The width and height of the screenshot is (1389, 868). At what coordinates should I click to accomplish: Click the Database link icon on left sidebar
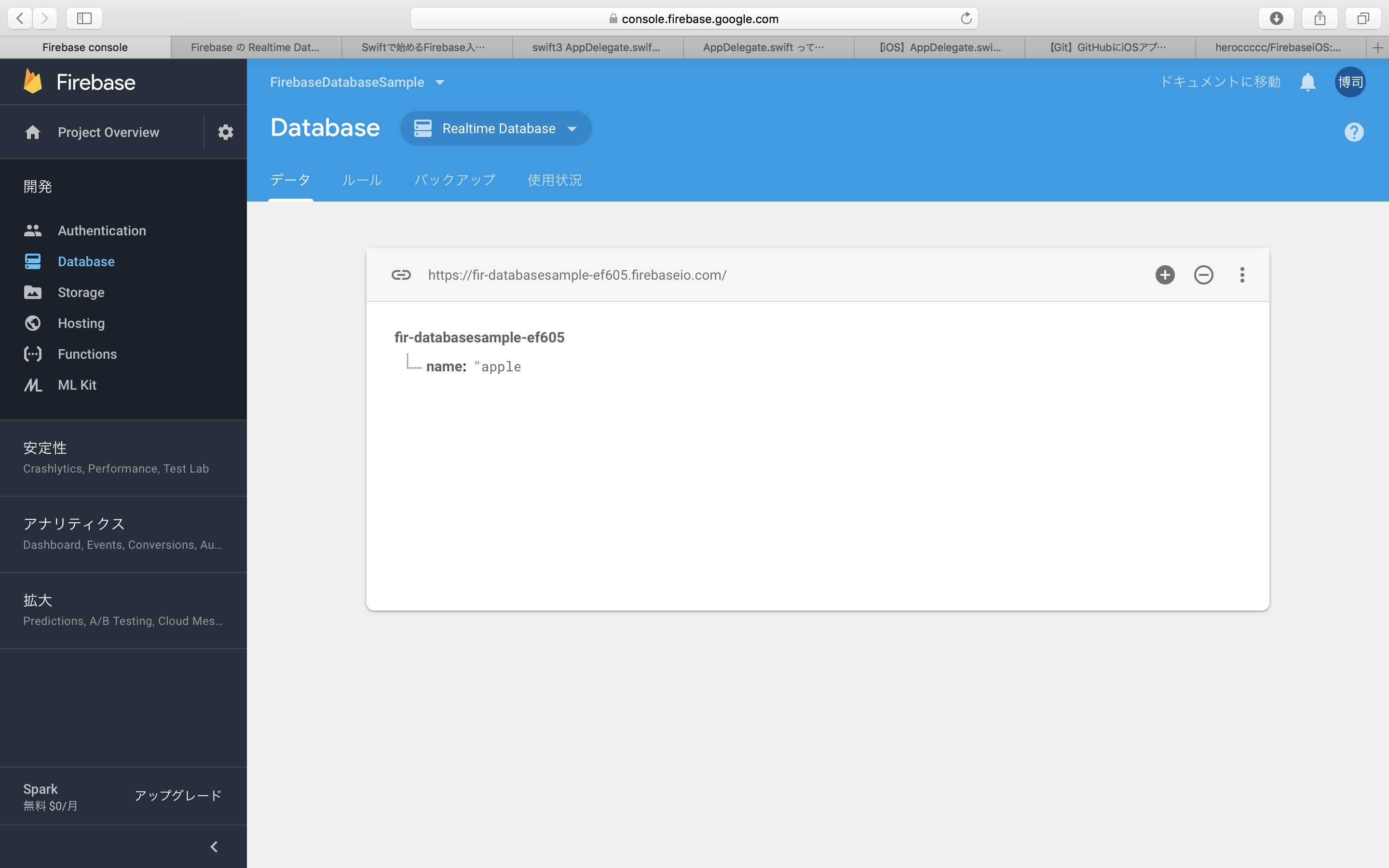pos(32,261)
